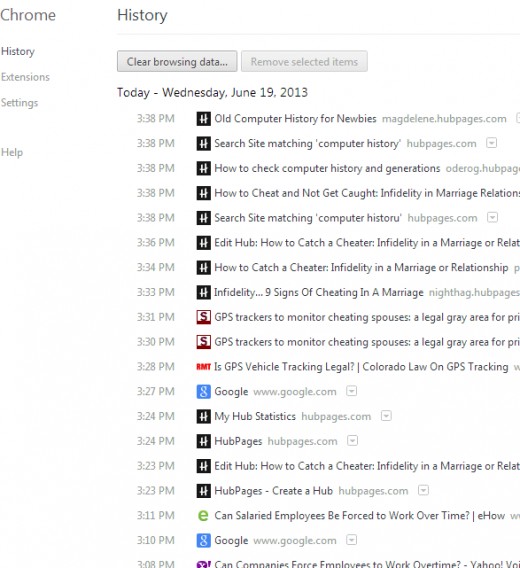Open the Can Salaried Employees Be Forced to Work link

coord(359,515)
